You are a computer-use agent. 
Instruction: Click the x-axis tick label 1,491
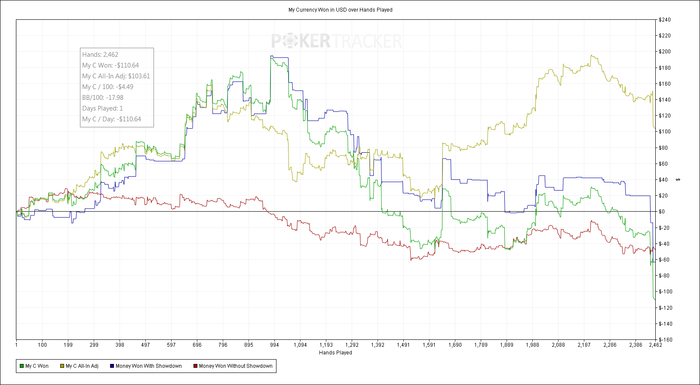pyautogui.click(x=404, y=345)
